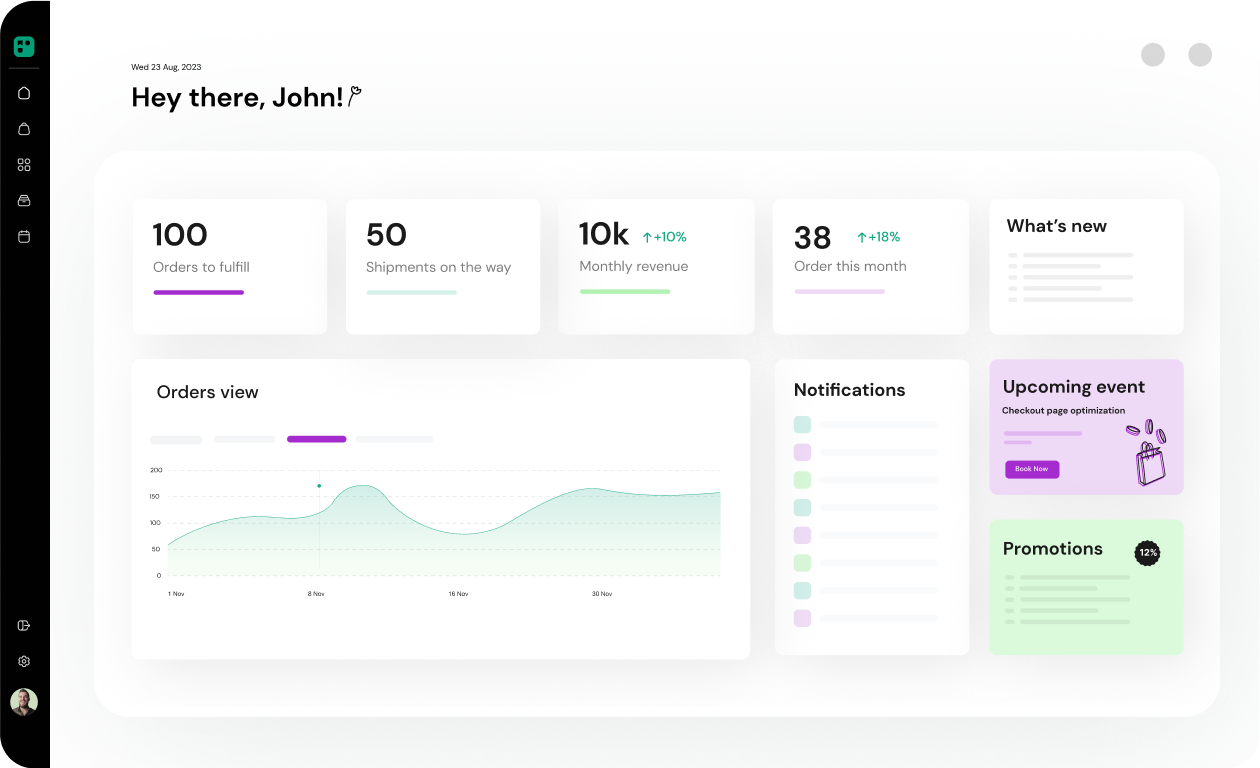Click the Orders view title
The width and height of the screenshot is (1260, 768).
[x=207, y=392]
